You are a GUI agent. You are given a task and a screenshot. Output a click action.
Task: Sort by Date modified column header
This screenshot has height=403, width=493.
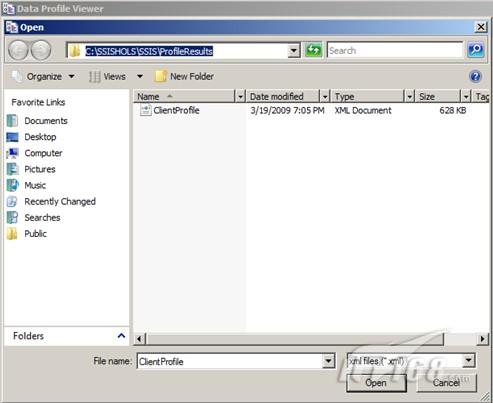[x=283, y=97]
